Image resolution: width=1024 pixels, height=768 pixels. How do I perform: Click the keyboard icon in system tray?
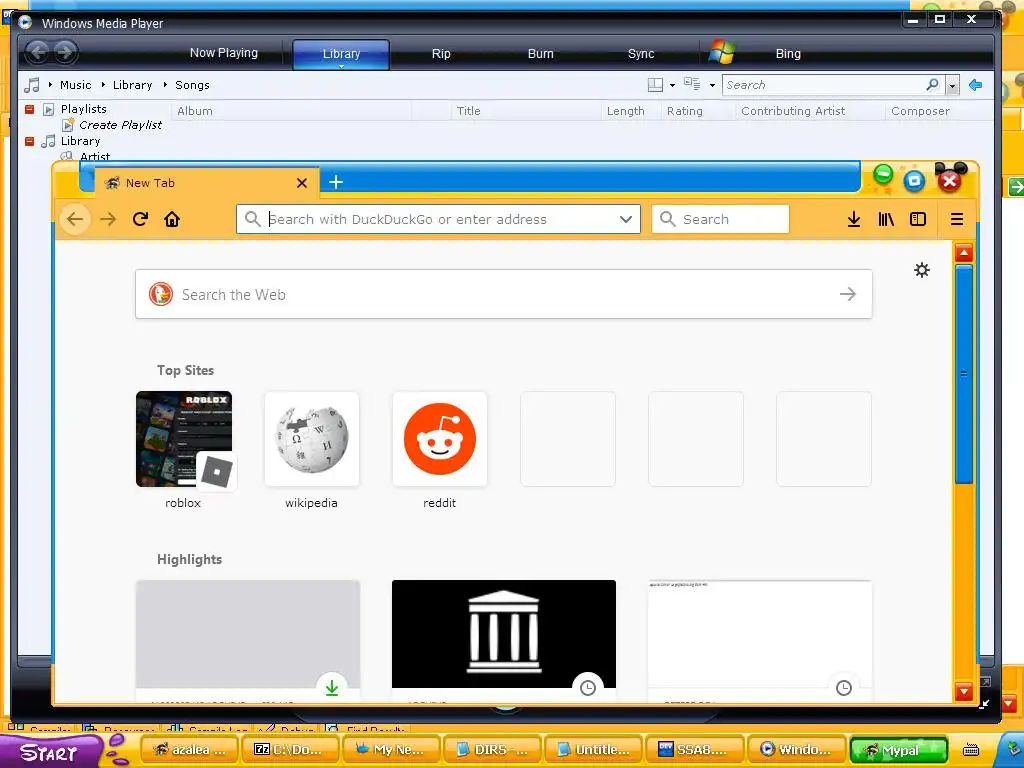[x=971, y=750]
